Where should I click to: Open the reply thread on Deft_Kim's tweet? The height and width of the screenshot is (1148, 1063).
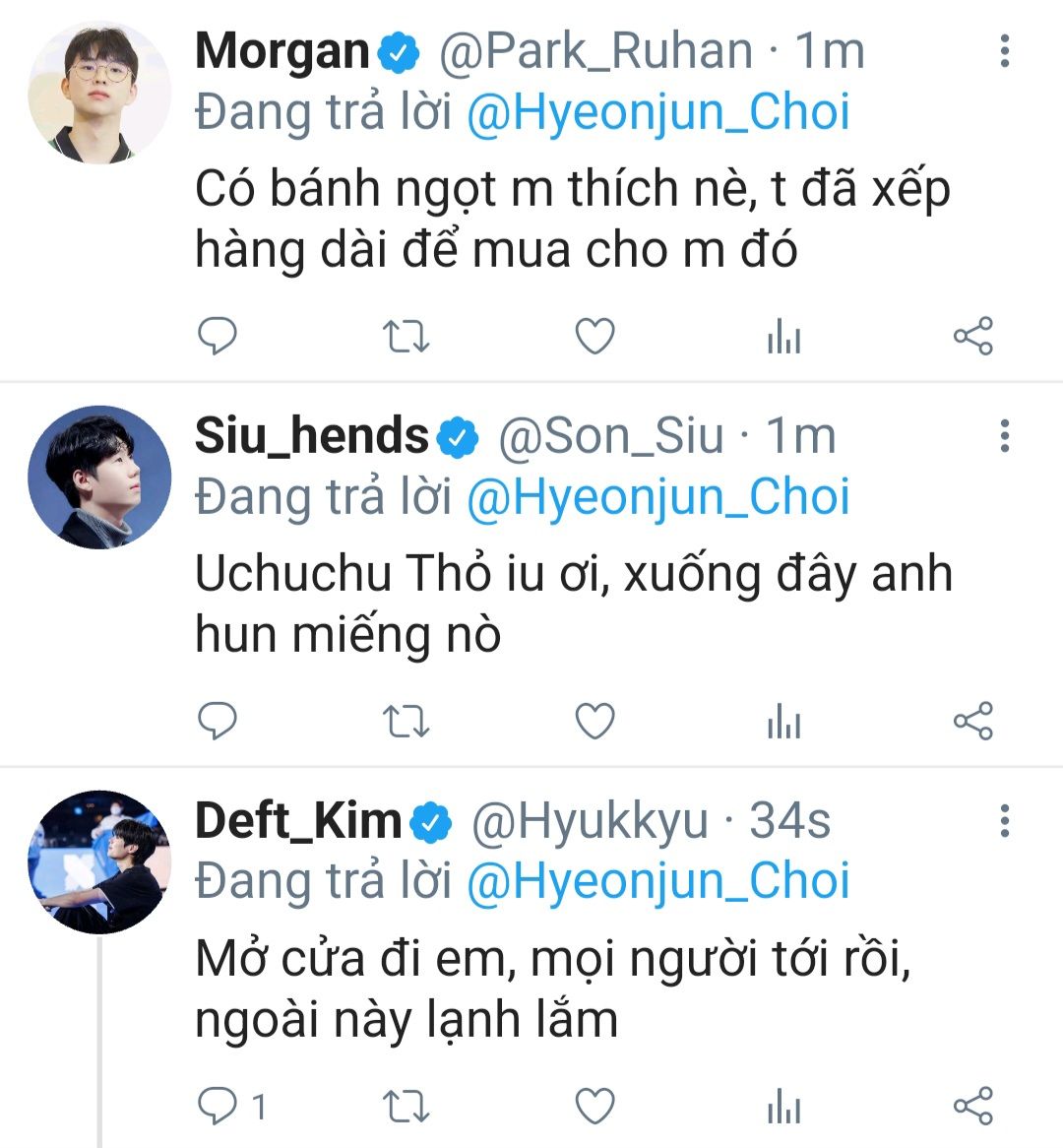[230, 1107]
